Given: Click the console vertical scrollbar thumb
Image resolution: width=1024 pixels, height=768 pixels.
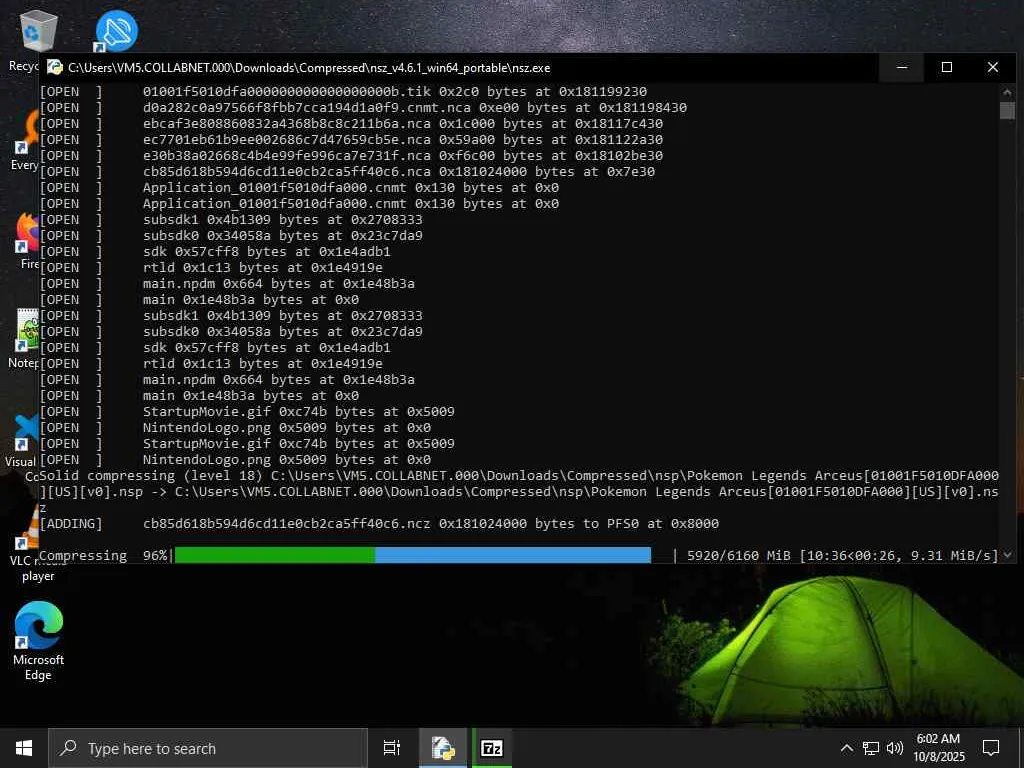Looking at the screenshot, I should [1007, 110].
